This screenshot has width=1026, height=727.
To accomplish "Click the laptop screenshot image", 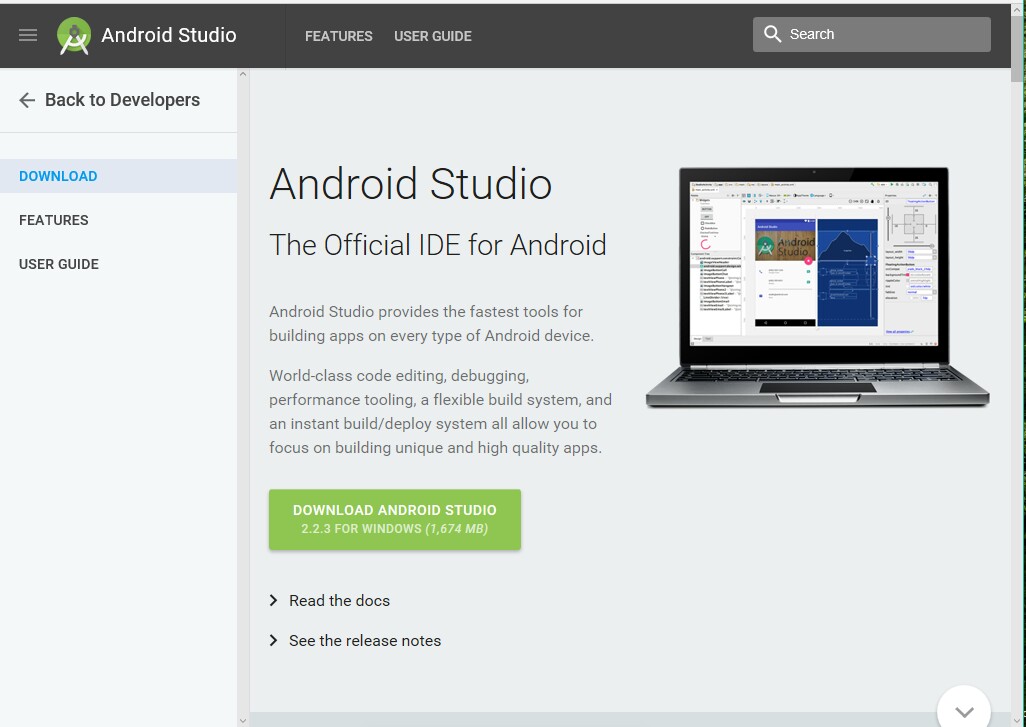I will (x=817, y=287).
